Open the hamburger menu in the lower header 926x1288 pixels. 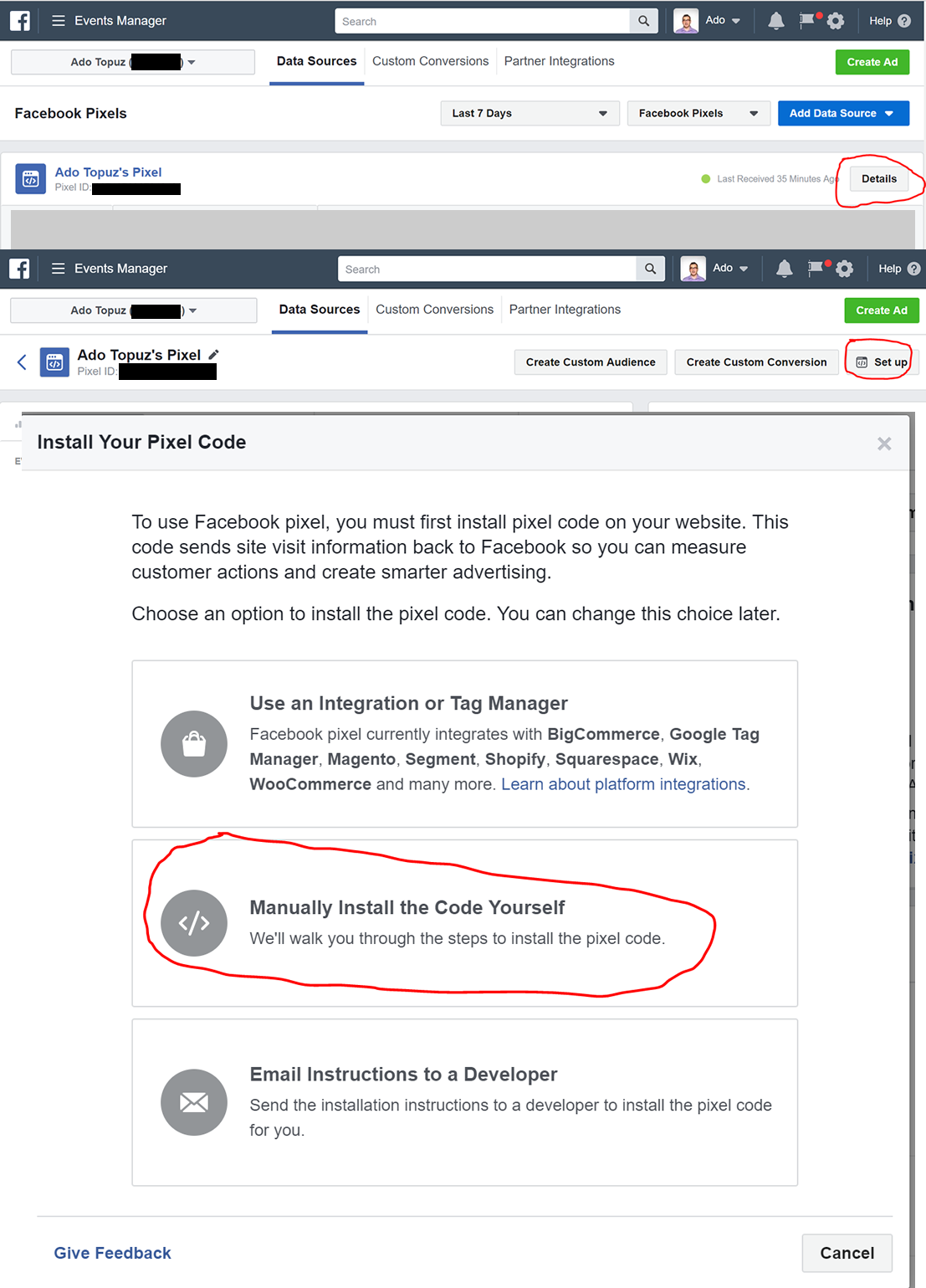[59, 269]
